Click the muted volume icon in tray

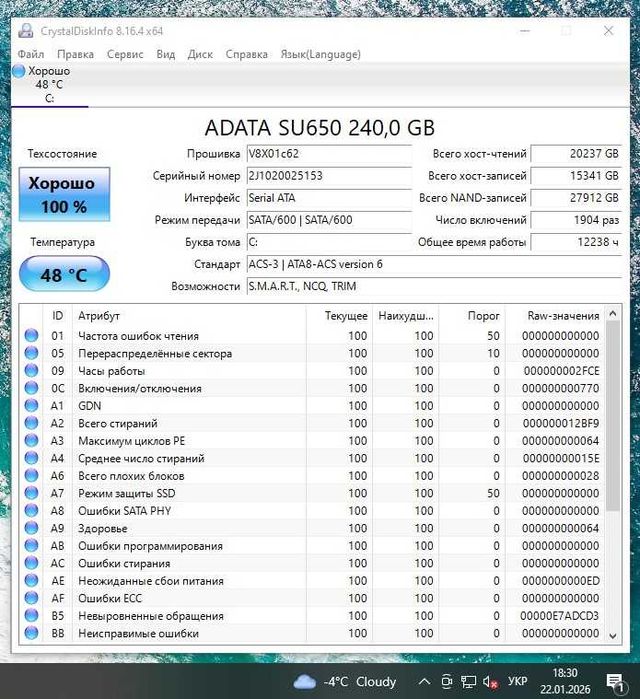[490, 682]
